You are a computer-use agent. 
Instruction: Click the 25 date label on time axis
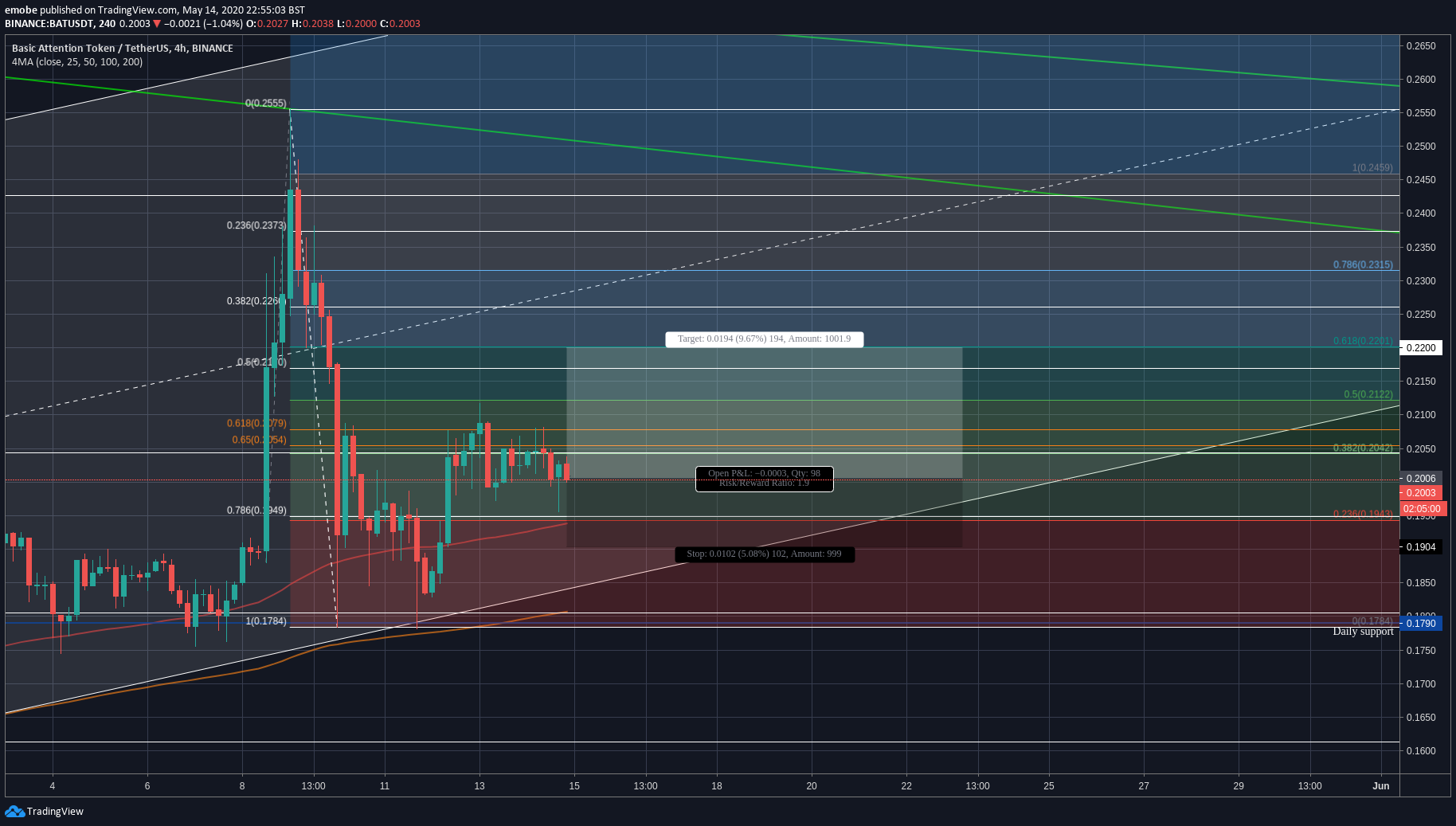pyautogui.click(x=1049, y=786)
